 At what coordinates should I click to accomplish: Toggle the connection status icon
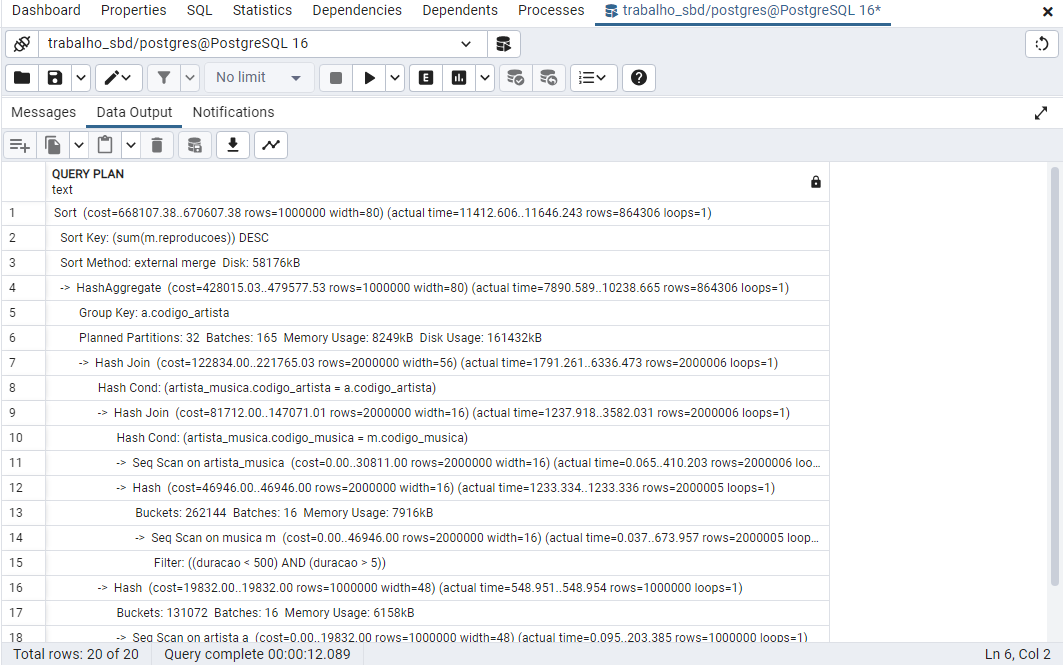click(x=22, y=44)
